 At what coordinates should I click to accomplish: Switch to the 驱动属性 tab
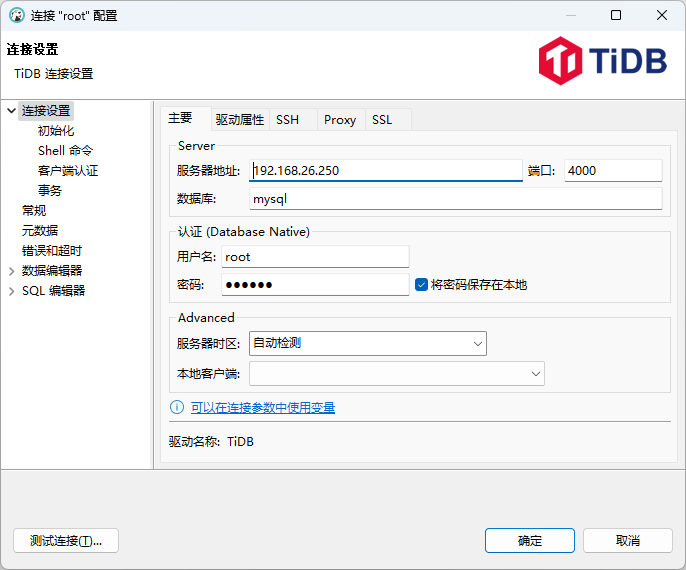240,120
